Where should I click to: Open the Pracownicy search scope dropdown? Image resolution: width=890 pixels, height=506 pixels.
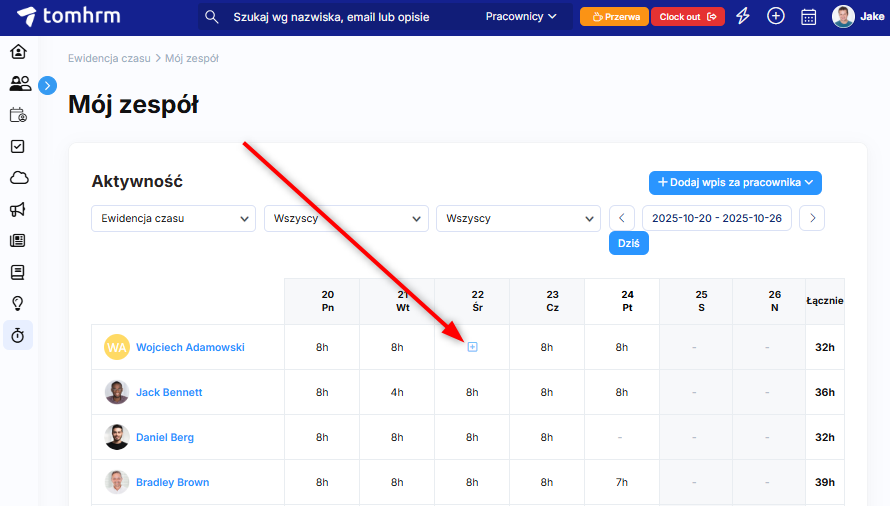point(521,16)
